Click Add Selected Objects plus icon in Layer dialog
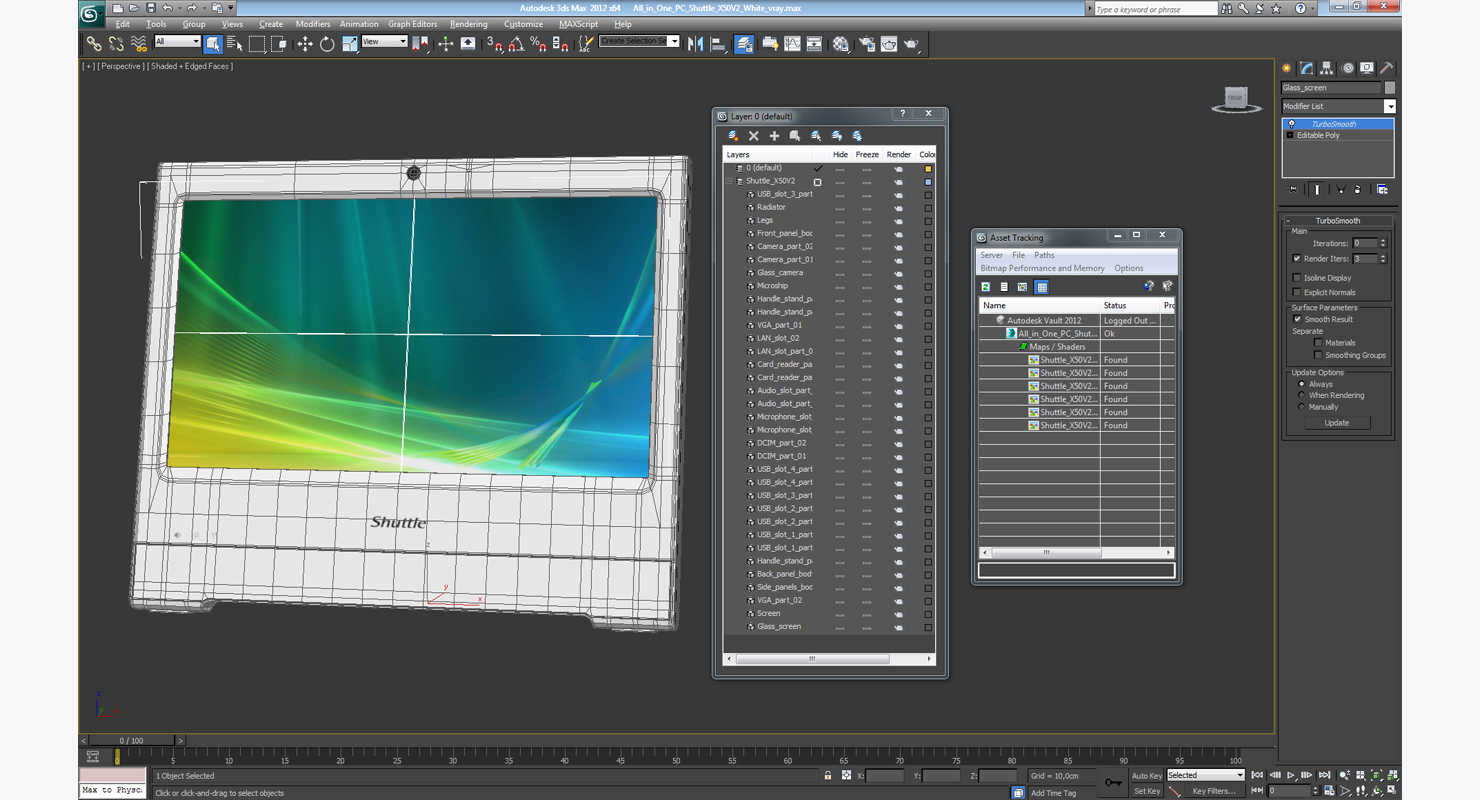 point(774,136)
